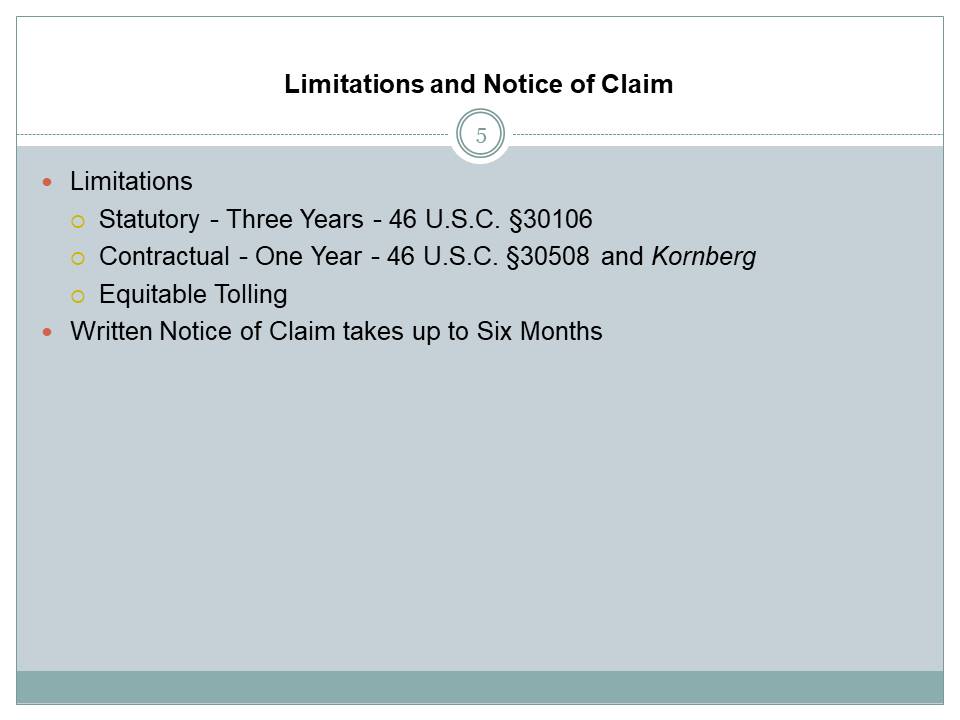
Task: Click the top-level Limitations bullet text
Action: (x=131, y=182)
